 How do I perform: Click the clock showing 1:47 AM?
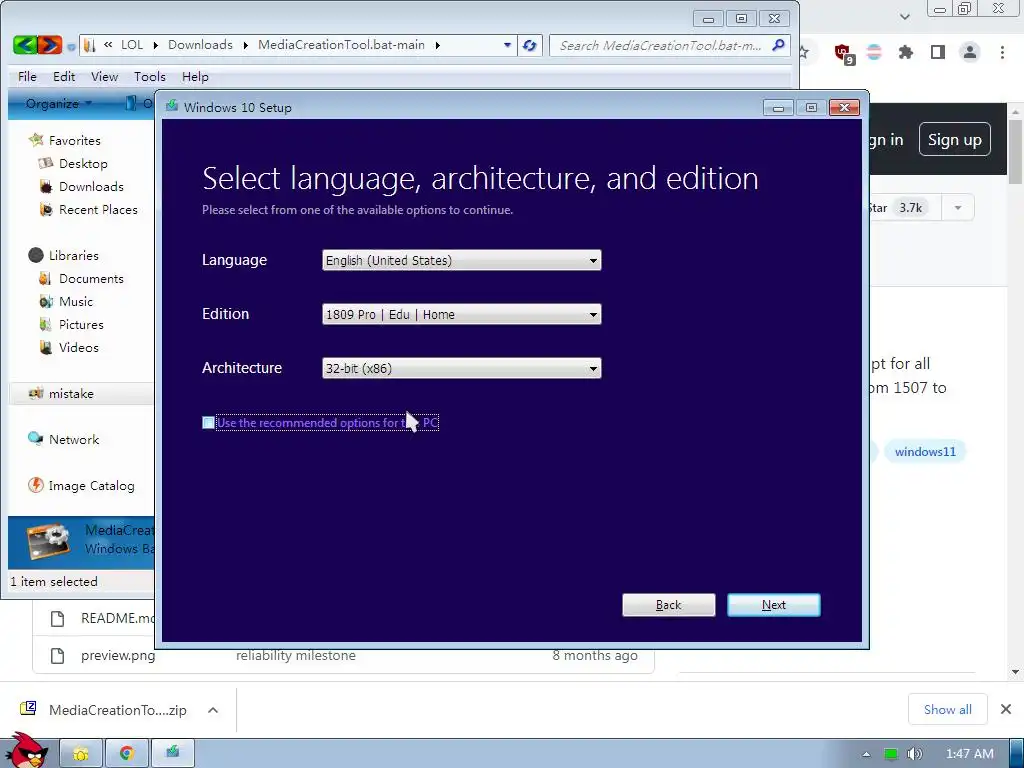[970, 754]
